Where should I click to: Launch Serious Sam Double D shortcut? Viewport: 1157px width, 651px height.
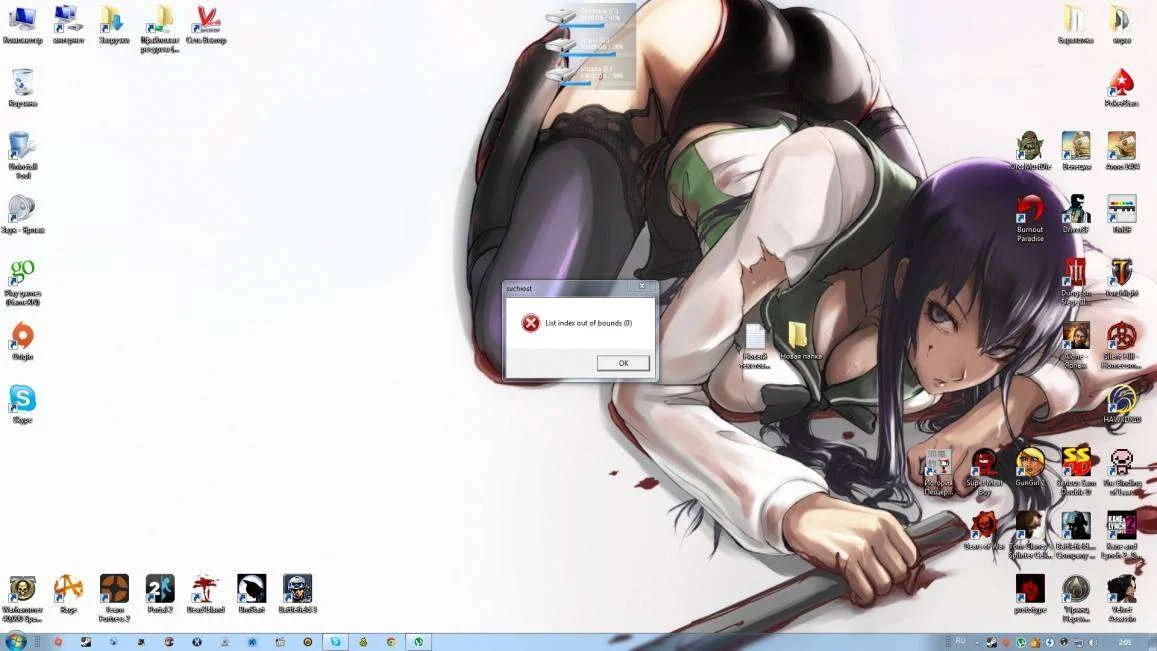(1076, 471)
